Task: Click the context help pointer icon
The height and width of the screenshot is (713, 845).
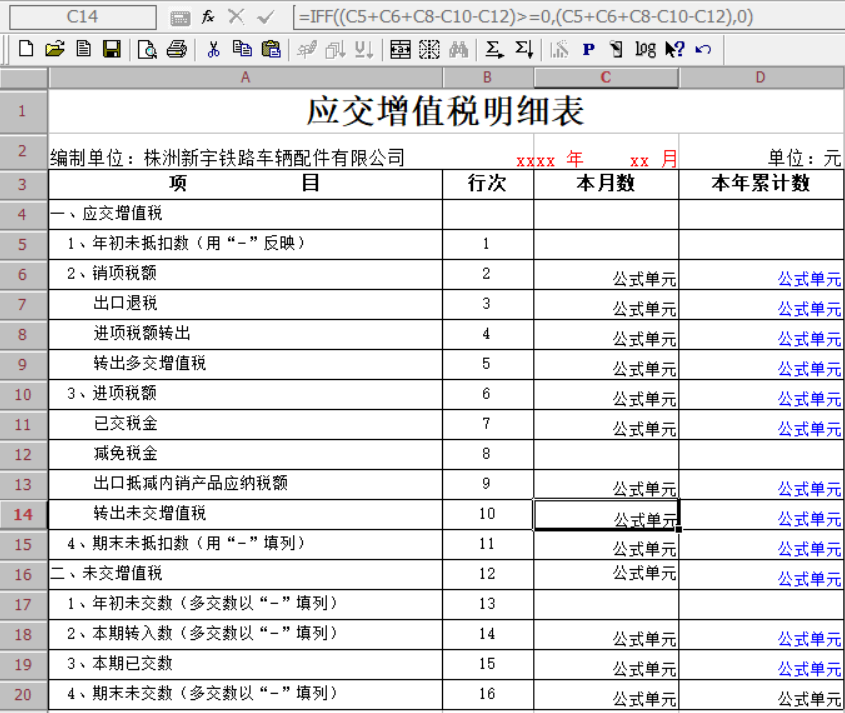Action: click(x=674, y=50)
